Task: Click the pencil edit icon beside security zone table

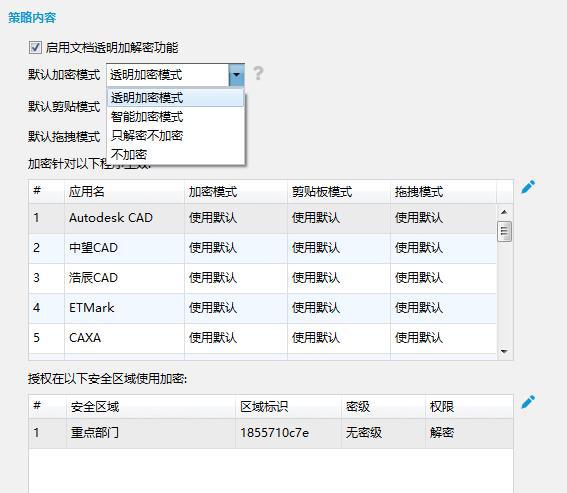Action: [528, 402]
